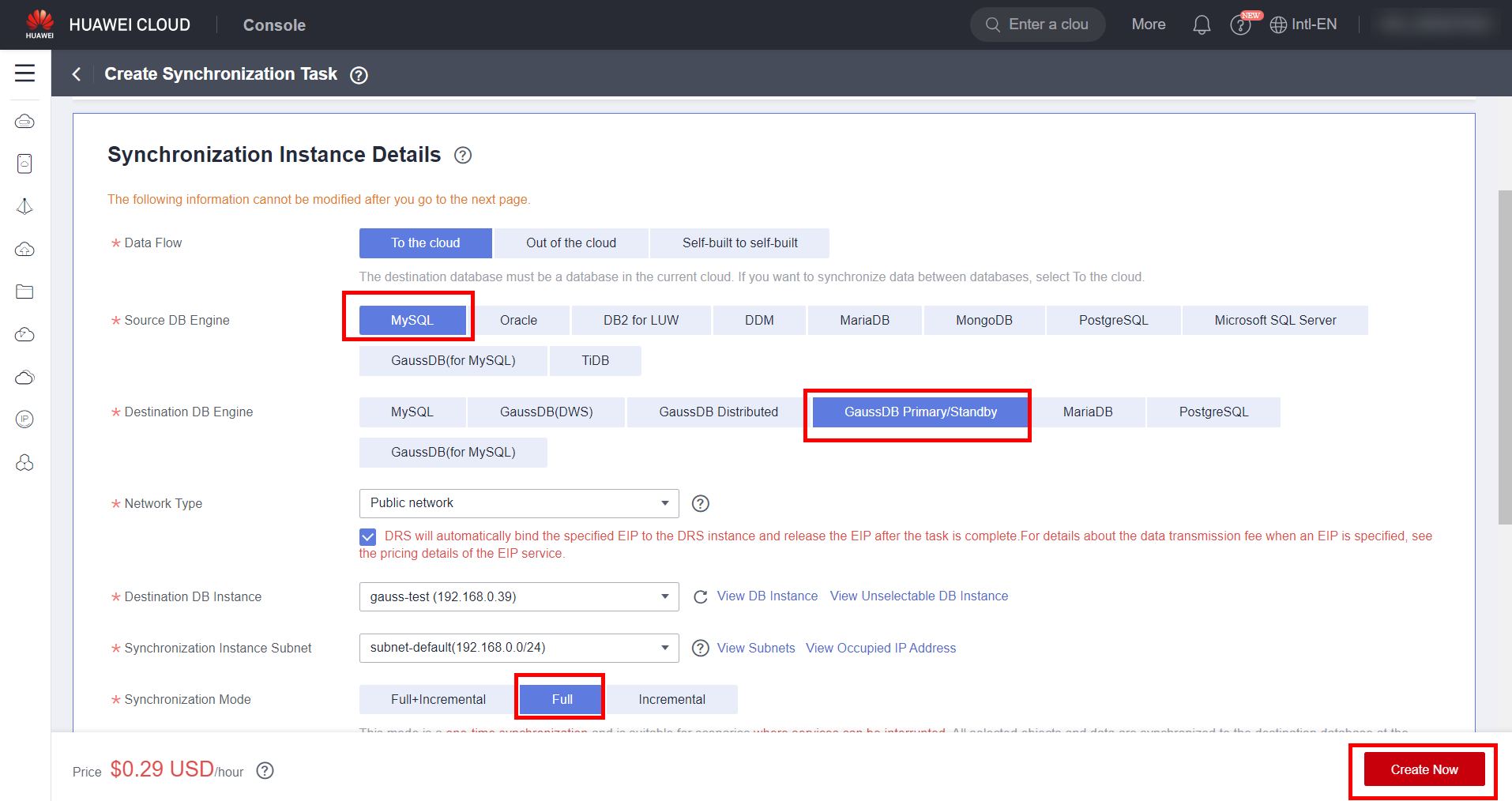
Task: Open the hamburger navigation menu
Action: (24, 73)
